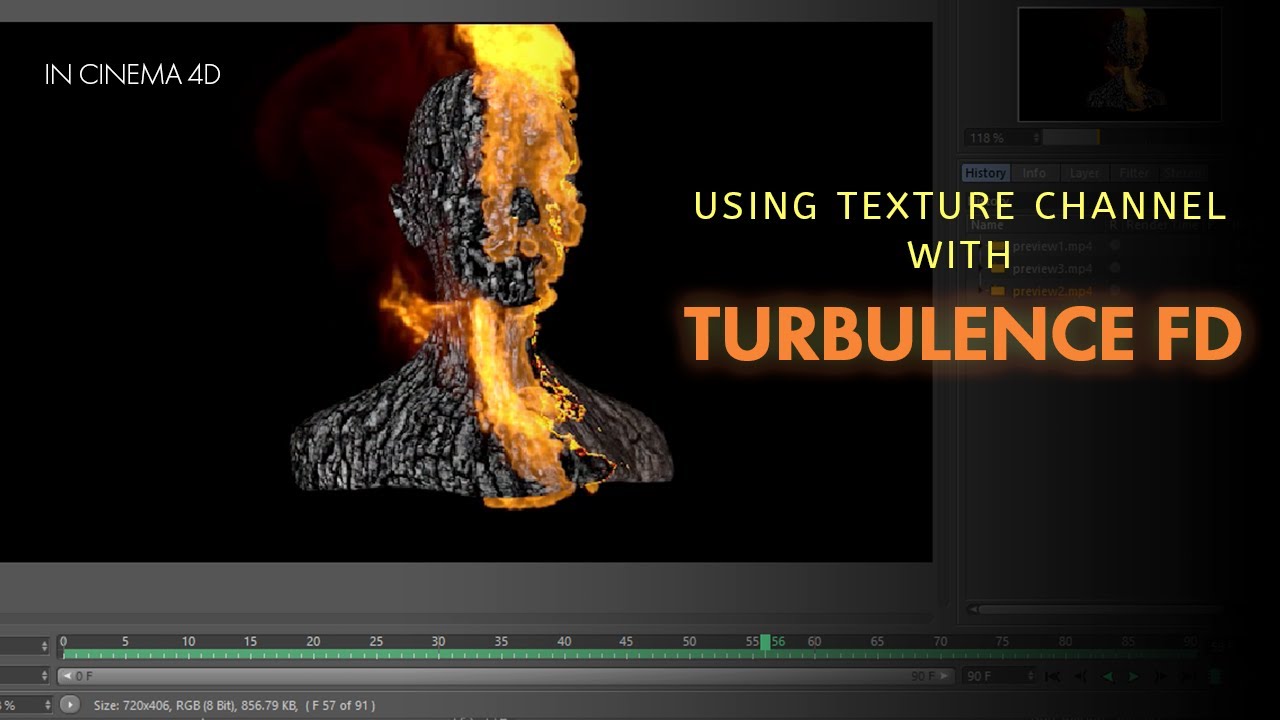1280x720 pixels.
Task: Click the playhead marker at frame 56
Action: (x=765, y=643)
